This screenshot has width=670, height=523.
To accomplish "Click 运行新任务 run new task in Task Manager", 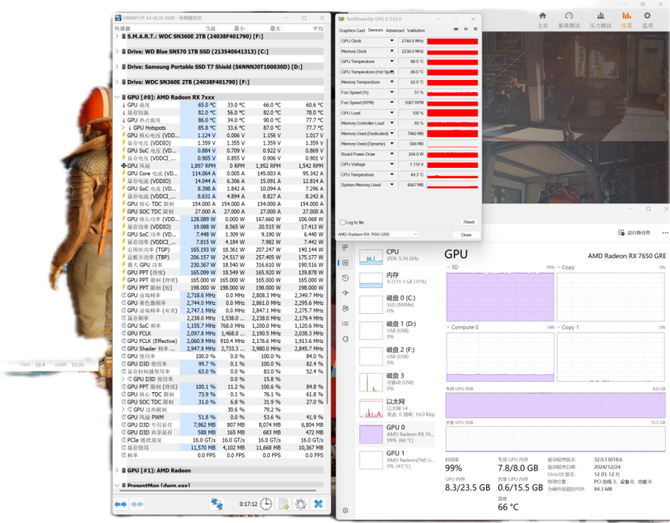I will tap(634, 233).
